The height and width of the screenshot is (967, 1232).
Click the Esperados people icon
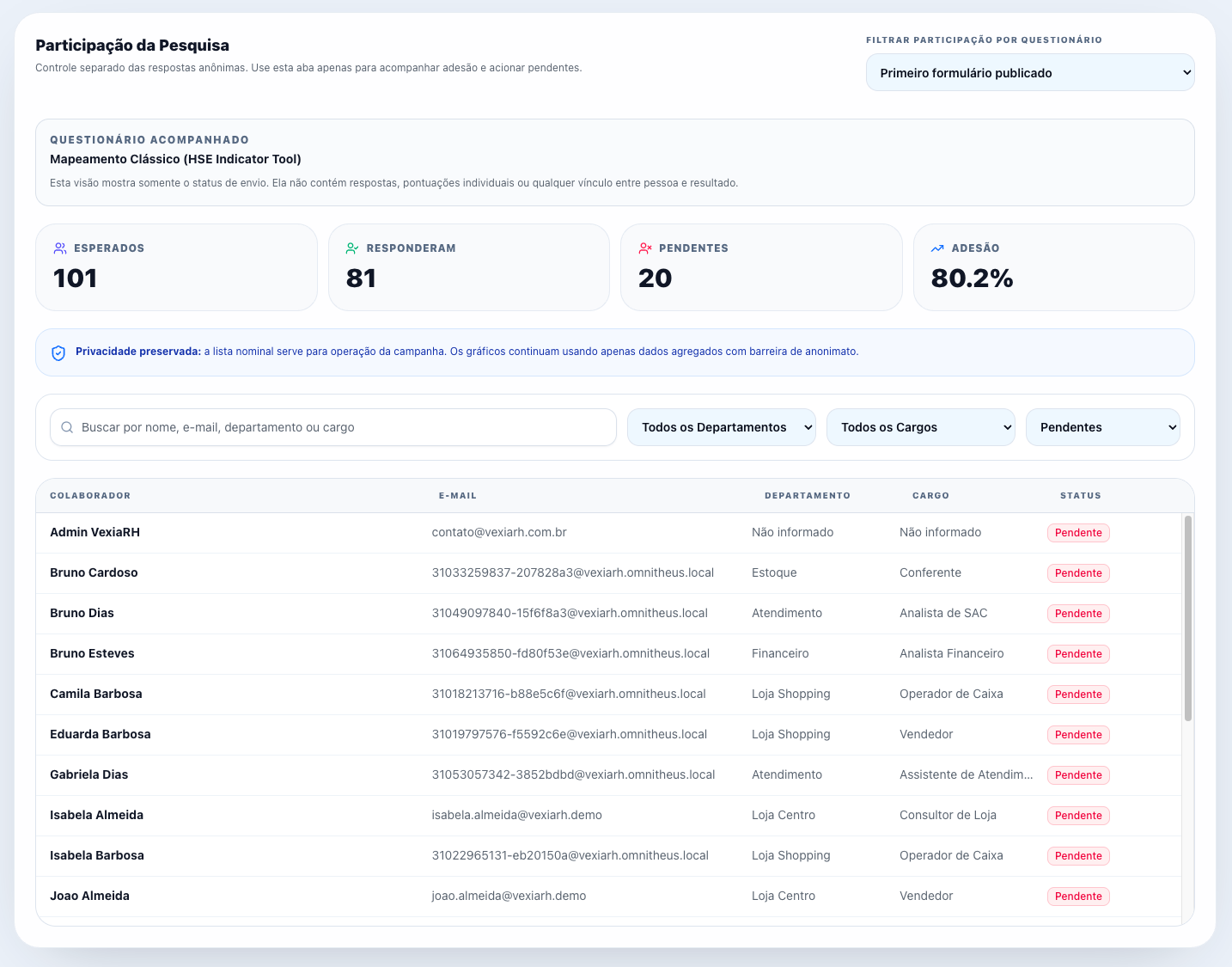point(60,248)
